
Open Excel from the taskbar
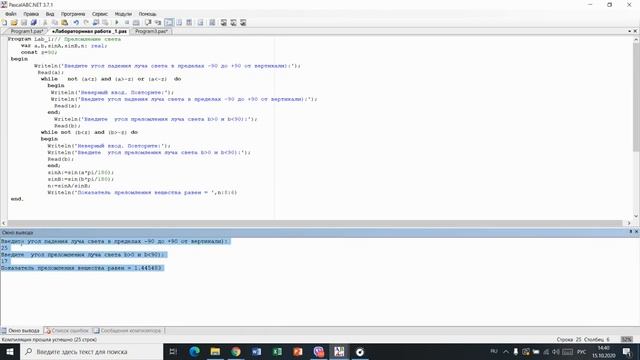(x=277, y=351)
